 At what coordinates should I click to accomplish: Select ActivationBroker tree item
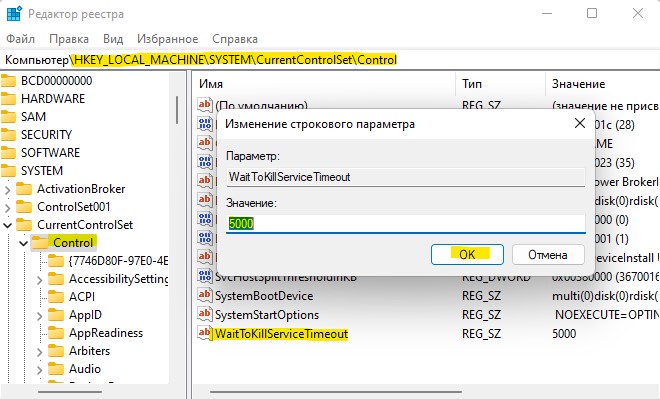(x=81, y=189)
